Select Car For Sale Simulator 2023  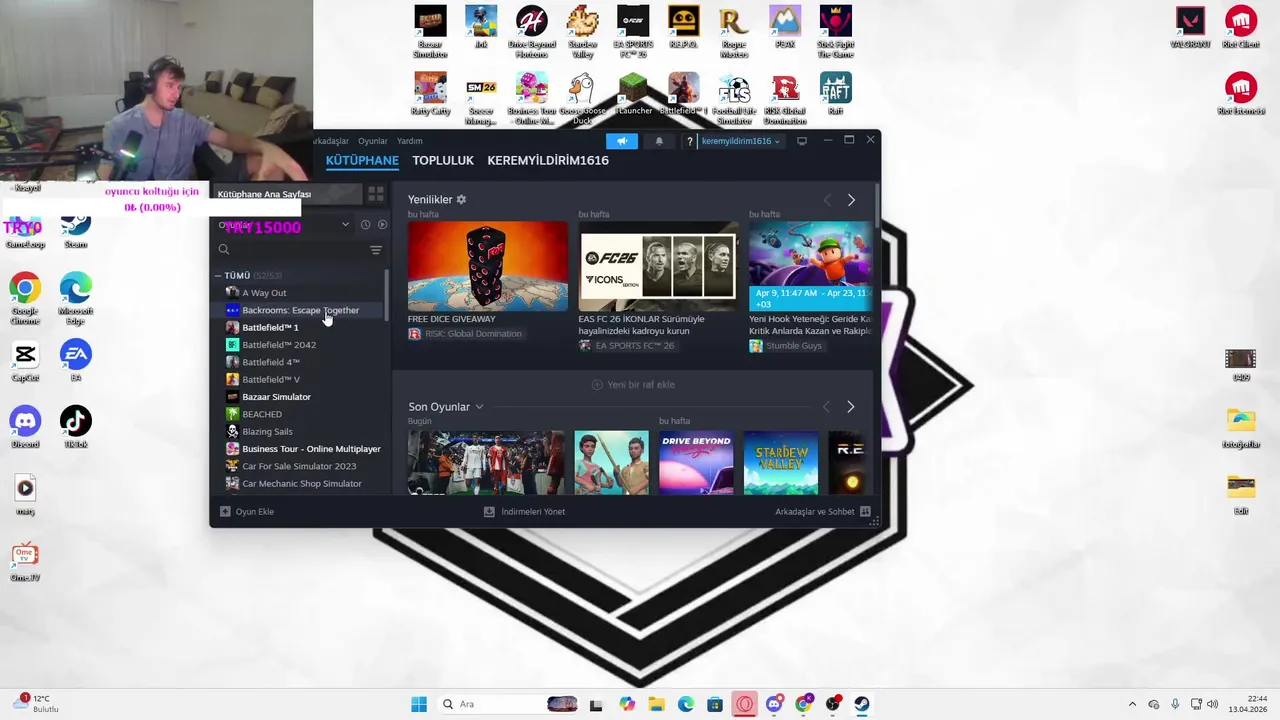tap(300, 466)
